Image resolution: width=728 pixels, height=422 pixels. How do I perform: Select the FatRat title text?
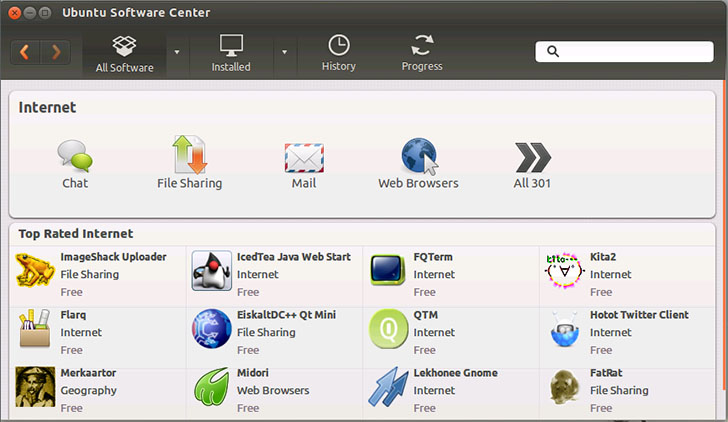pyautogui.click(x=606, y=373)
